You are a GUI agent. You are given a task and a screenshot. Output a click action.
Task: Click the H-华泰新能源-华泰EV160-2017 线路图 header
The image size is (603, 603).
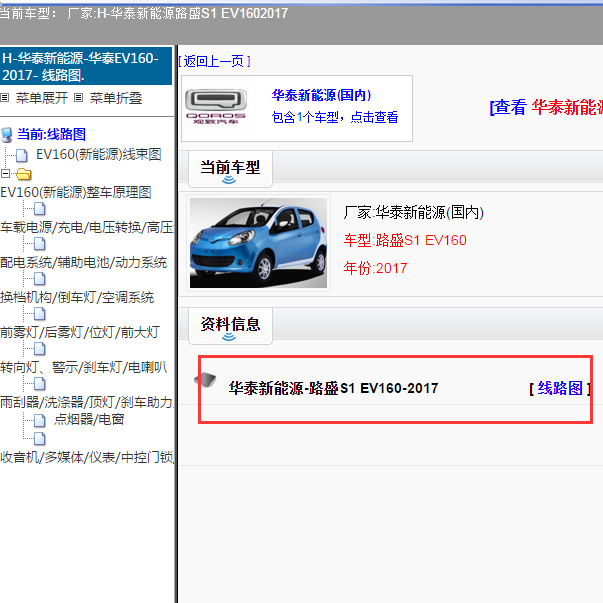[x=86, y=66]
